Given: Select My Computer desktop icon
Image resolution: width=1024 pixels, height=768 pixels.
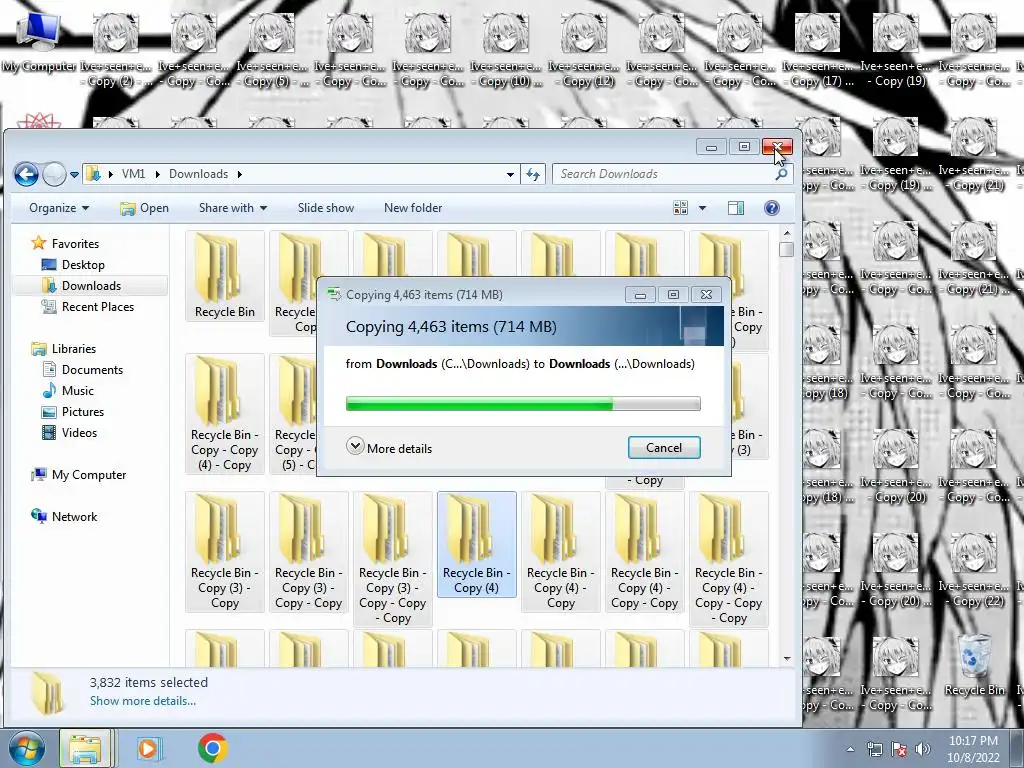Looking at the screenshot, I should tap(39, 43).
